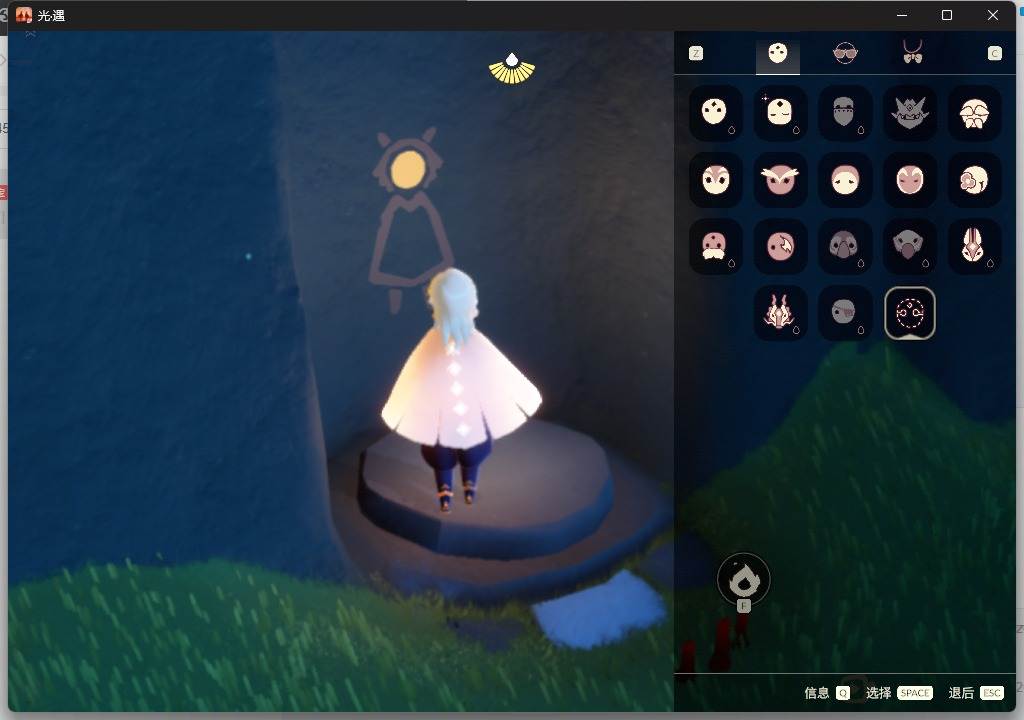1024x720 pixels.
Task: Select the default mask with three dots
Action: point(715,112)
